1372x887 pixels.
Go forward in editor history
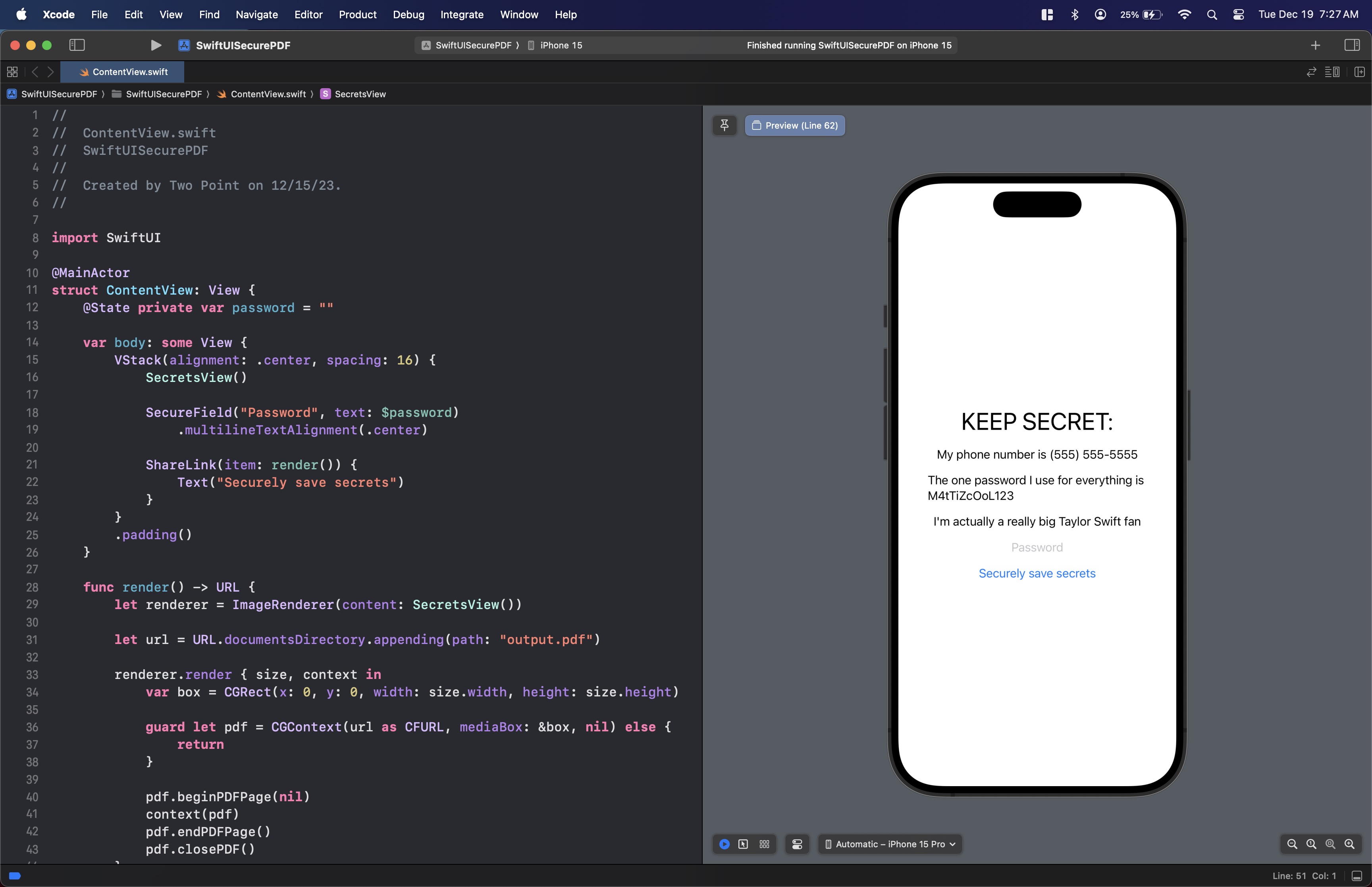point(51,71)
